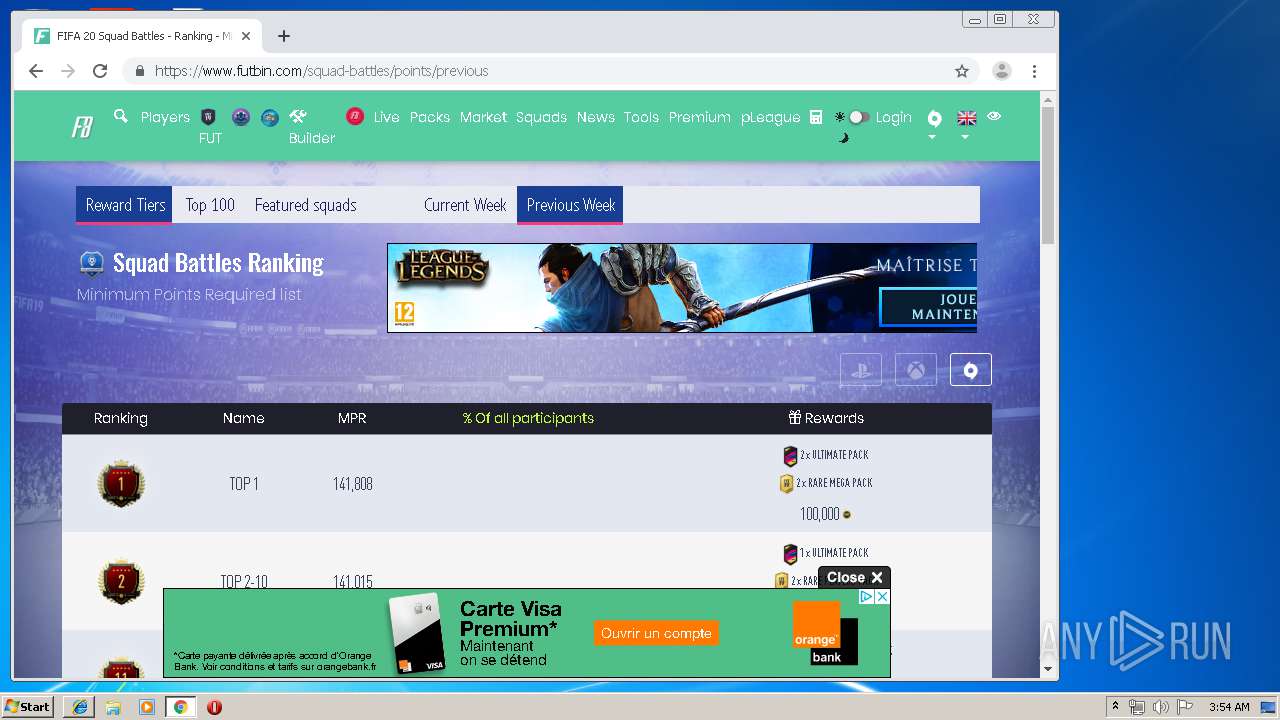Click the 1x Ultimate Pack reward icon
This screenshot has height=720, width=1280.
click(x=790, y=554)
